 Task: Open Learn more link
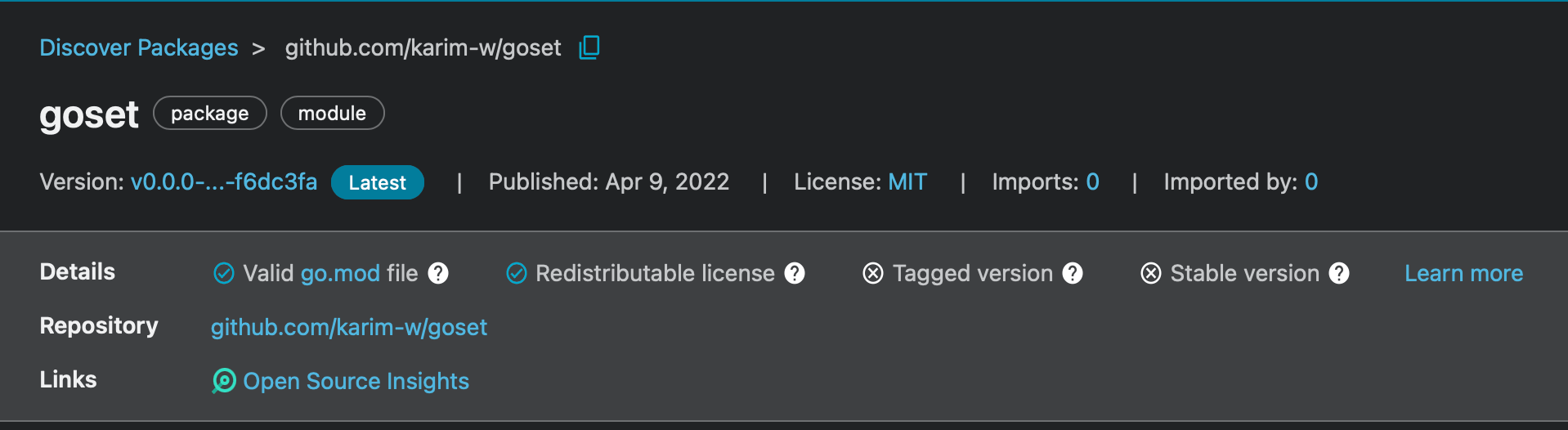(1463, 273)
